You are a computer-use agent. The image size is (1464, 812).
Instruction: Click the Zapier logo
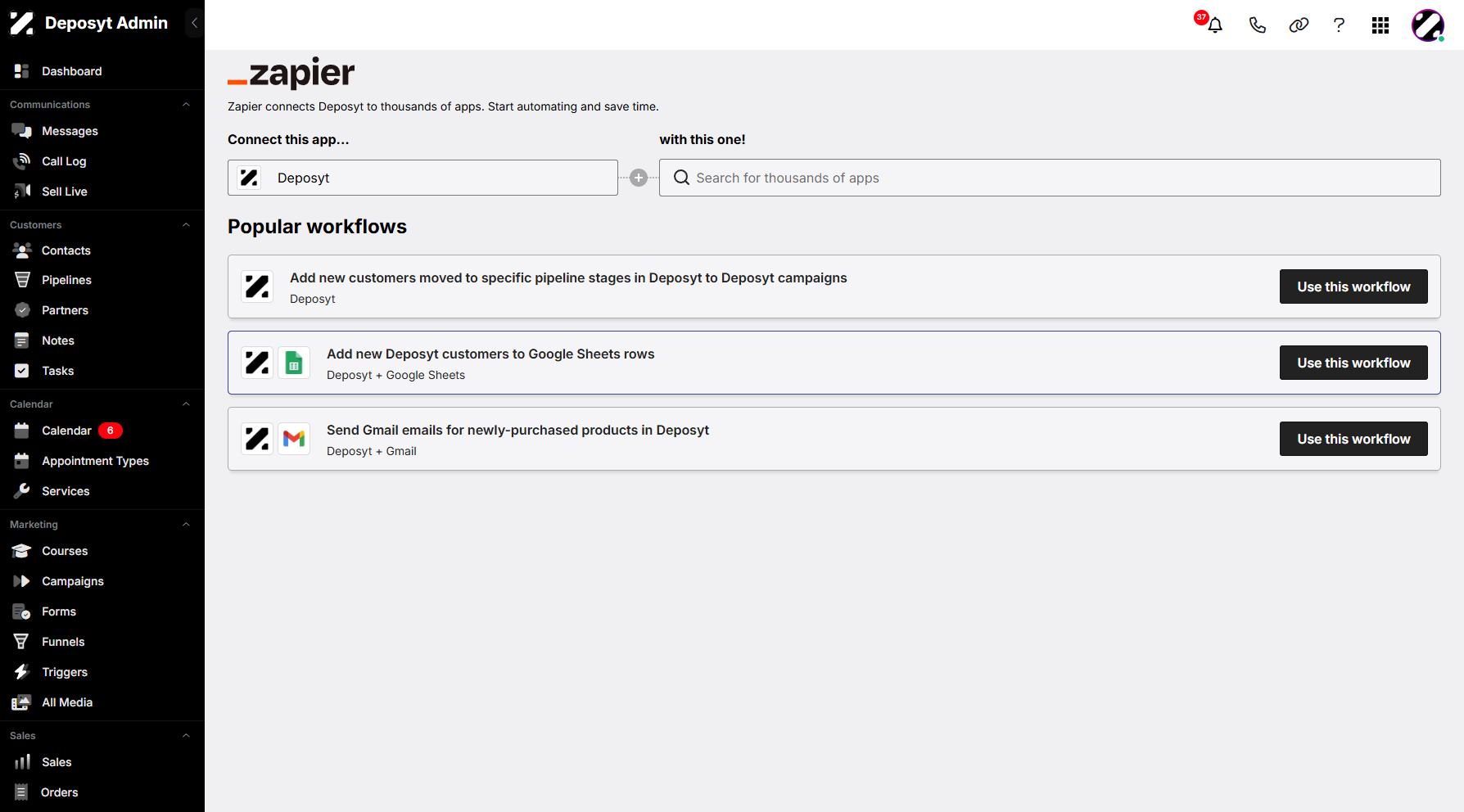click(x=291, y=73)
